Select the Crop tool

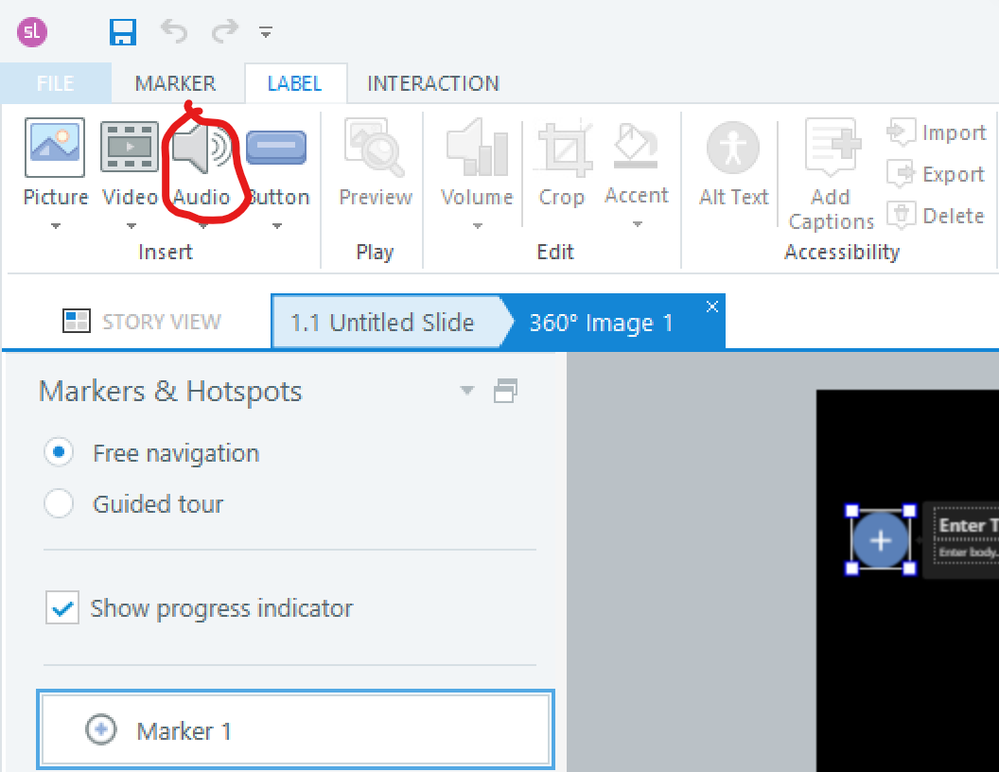pos(561,164)
